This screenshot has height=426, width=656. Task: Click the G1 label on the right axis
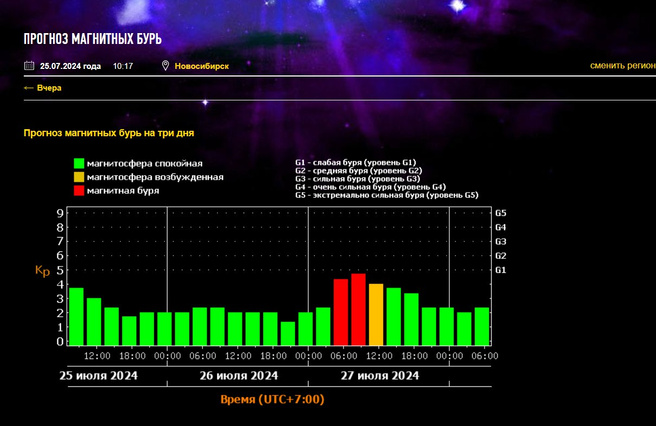[500, 270]
